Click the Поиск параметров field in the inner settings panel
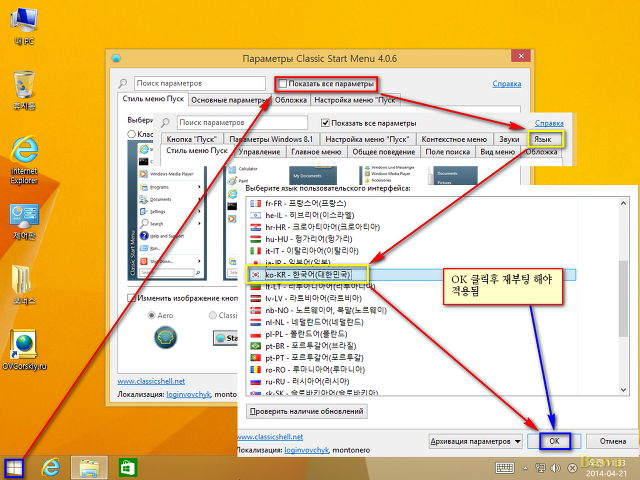 coord(242,122)
